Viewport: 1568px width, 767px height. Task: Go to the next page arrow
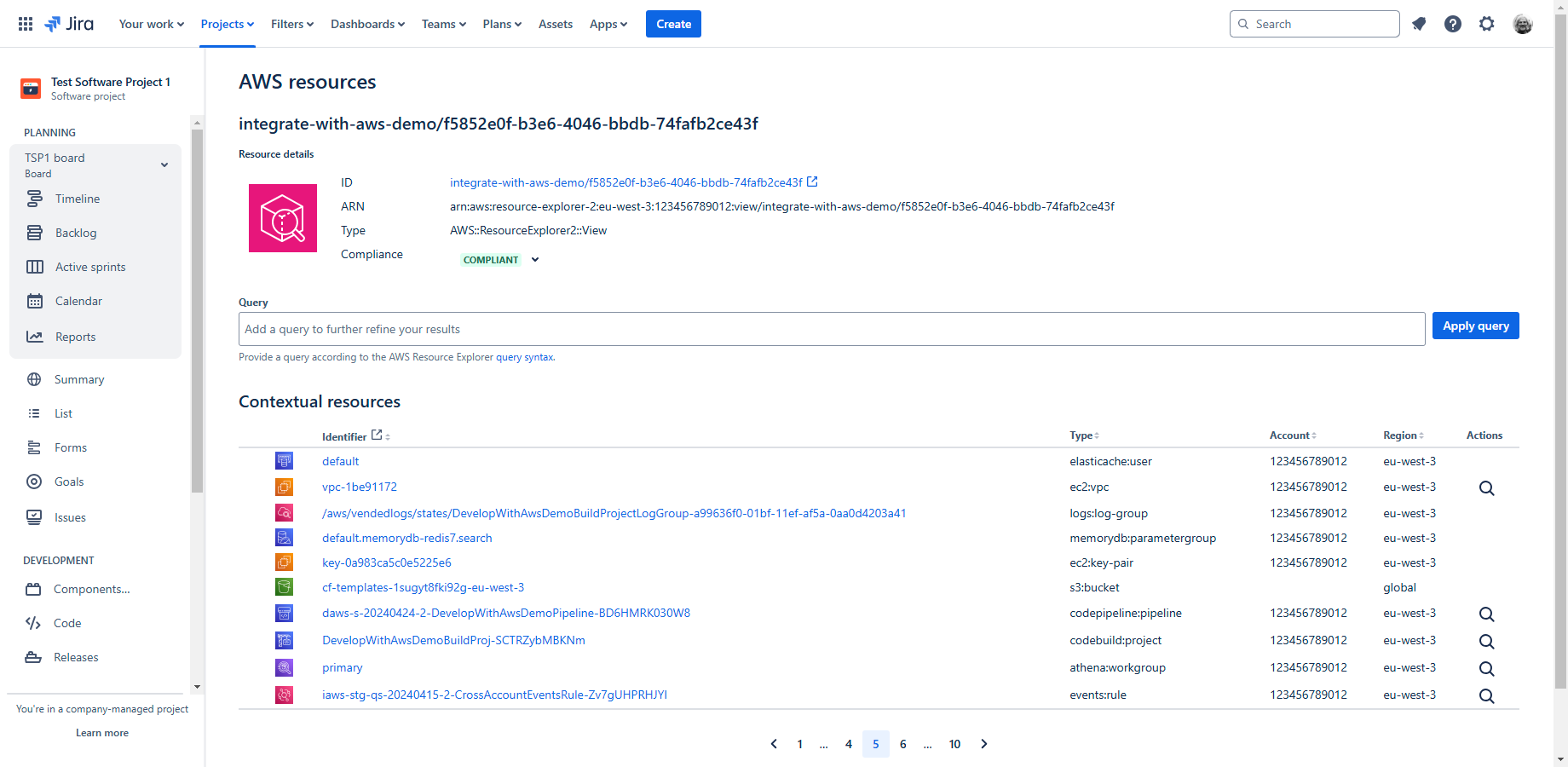pos(984,744)
